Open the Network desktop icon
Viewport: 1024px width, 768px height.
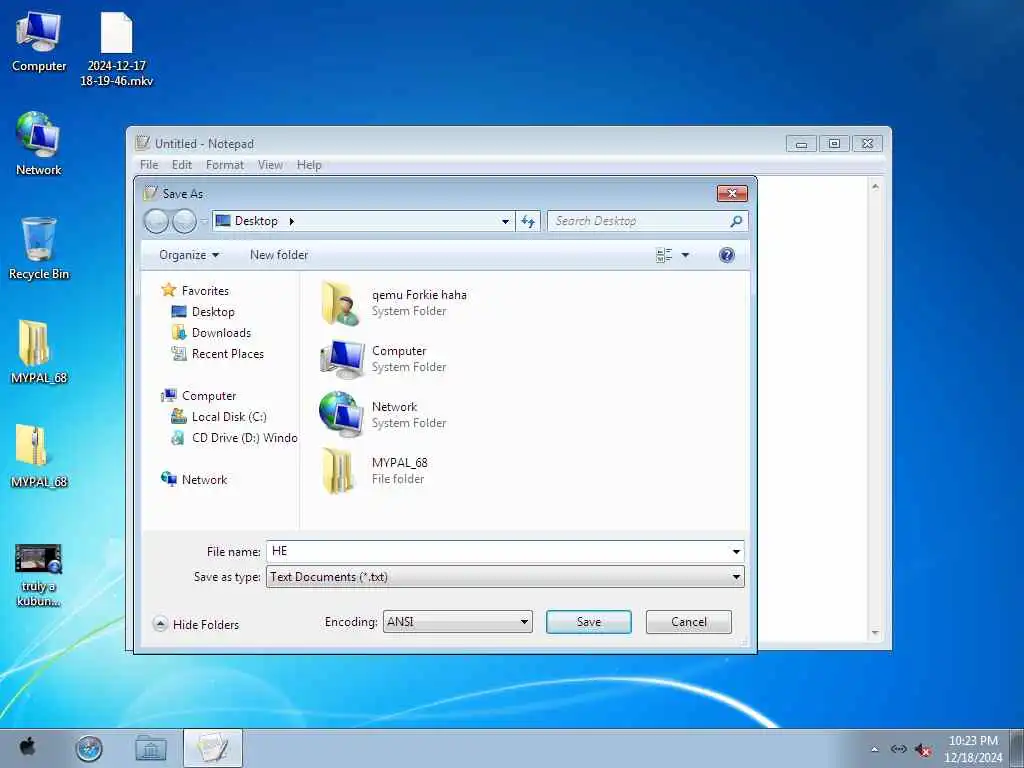click(39, 144)
